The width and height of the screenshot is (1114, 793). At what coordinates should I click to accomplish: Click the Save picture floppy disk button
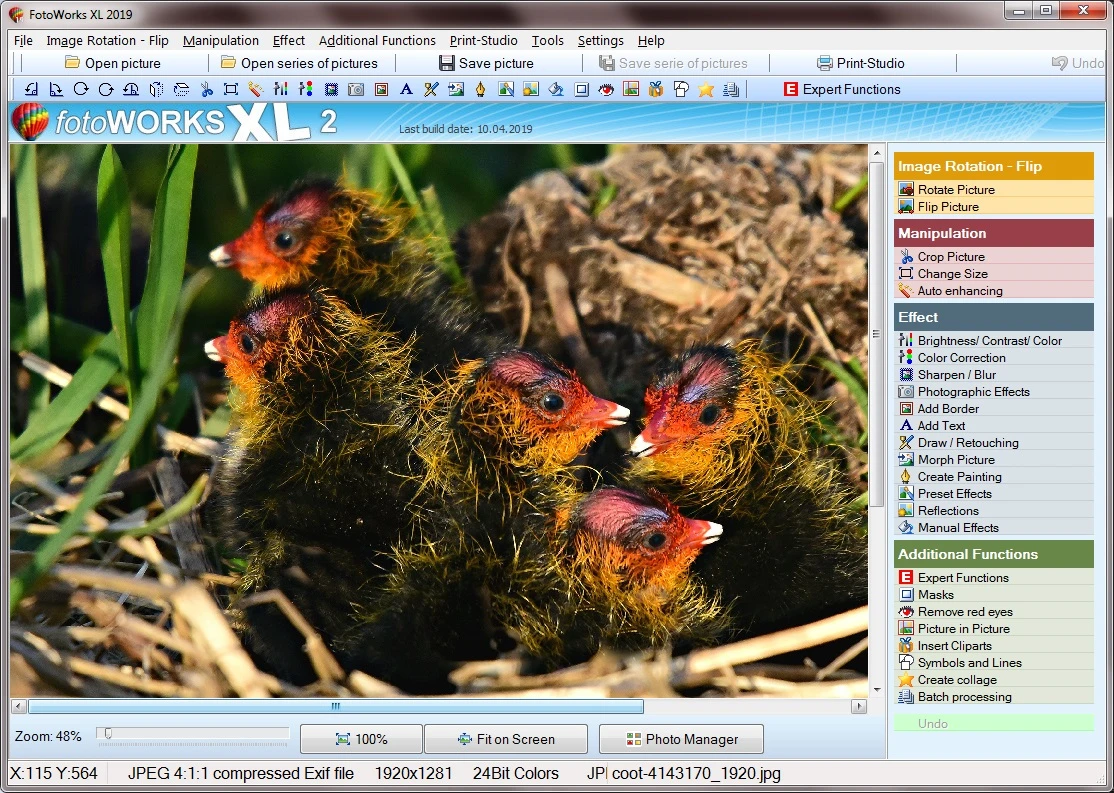[x=486, y=63]
